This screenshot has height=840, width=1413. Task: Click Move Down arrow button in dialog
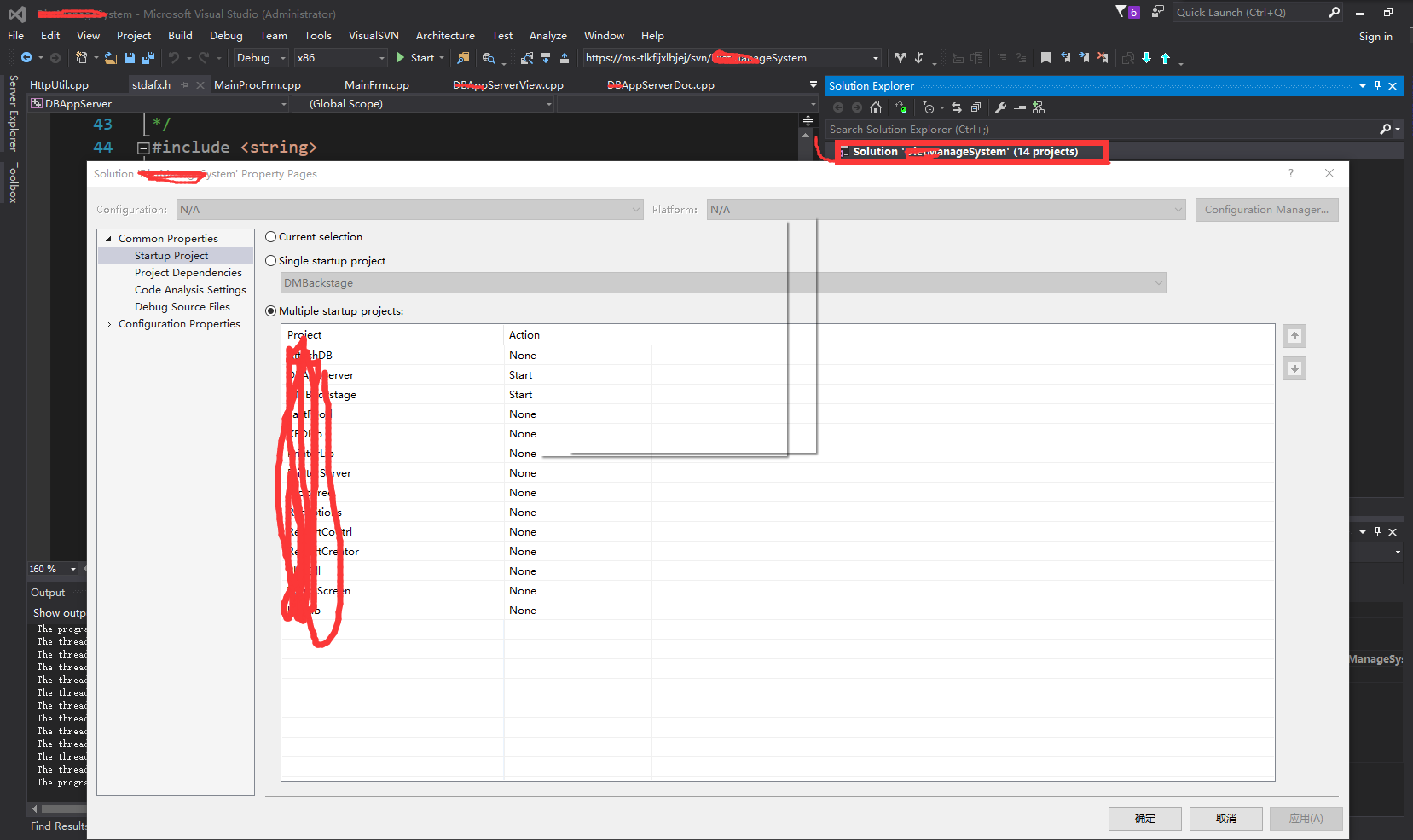click(1294, 368)
